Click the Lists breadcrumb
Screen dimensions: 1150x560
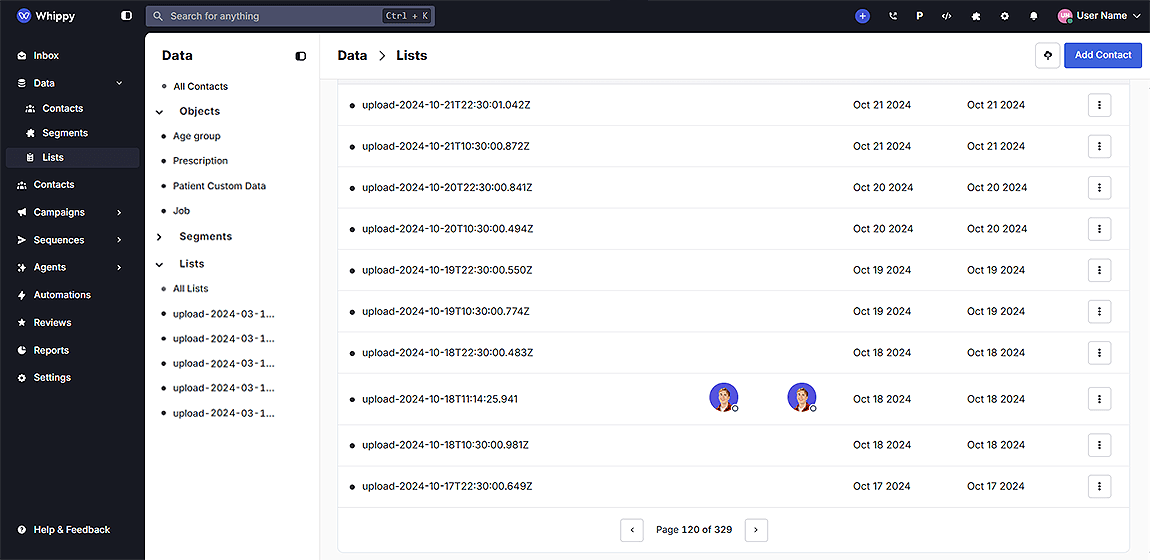pyautogui.click(x=411, y=56)
